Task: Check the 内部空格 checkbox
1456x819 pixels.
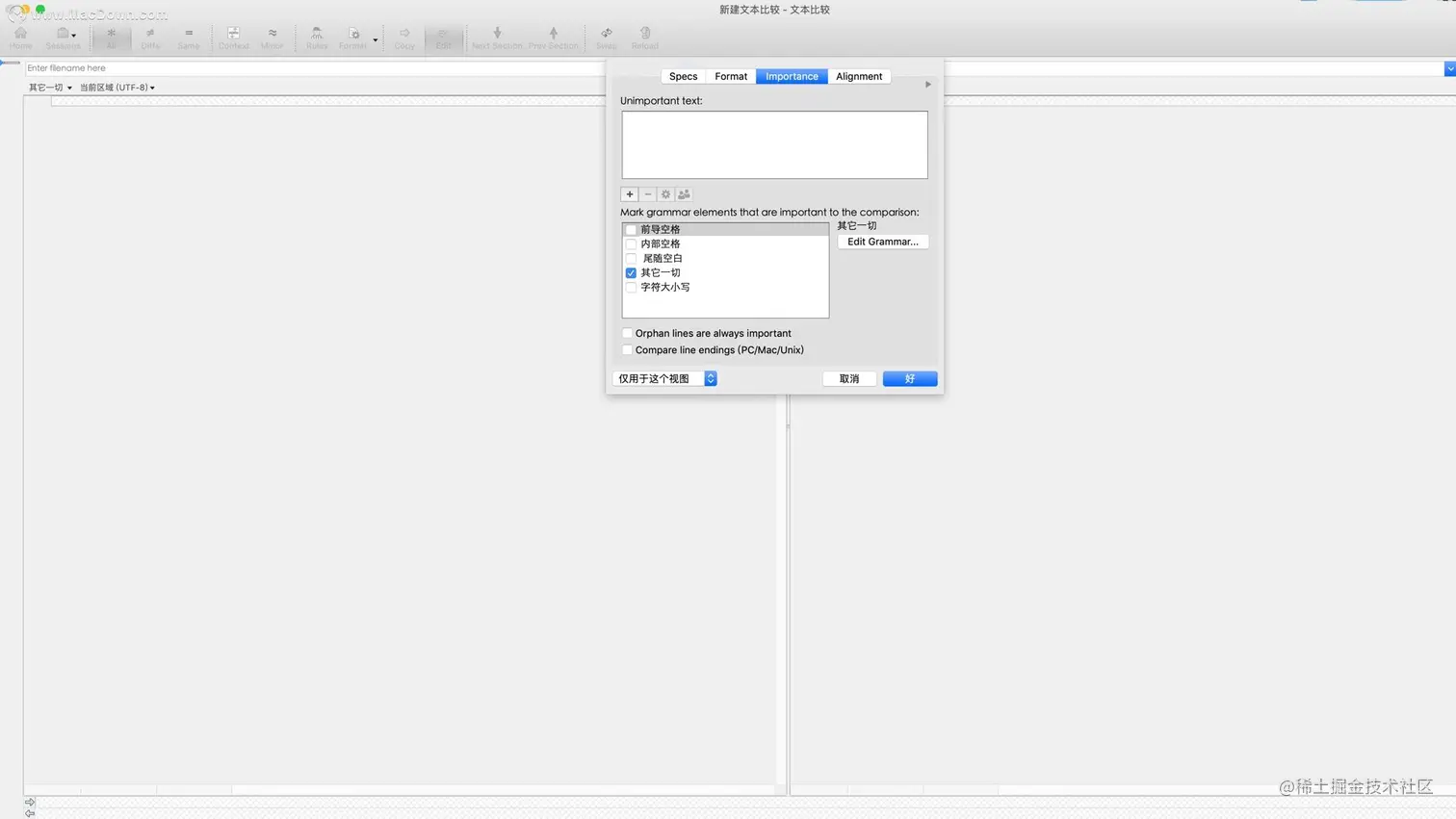Action: [631, 244]
